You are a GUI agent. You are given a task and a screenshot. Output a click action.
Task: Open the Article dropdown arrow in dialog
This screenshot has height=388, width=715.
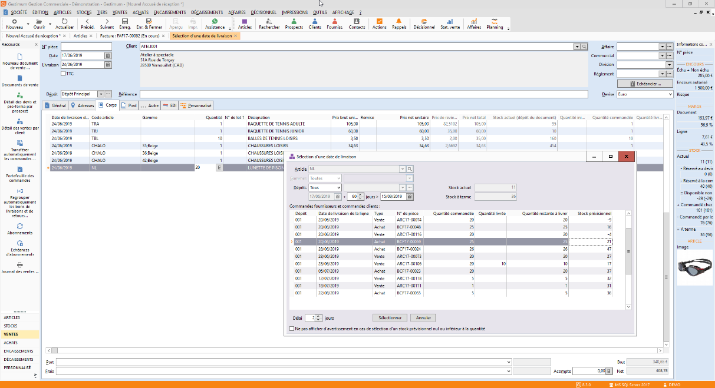tap(402, 169)
